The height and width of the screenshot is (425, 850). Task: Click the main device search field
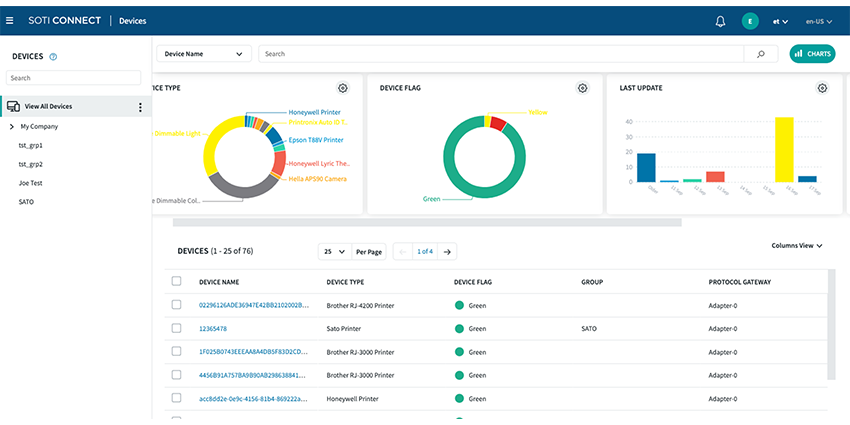coord(501,54)
